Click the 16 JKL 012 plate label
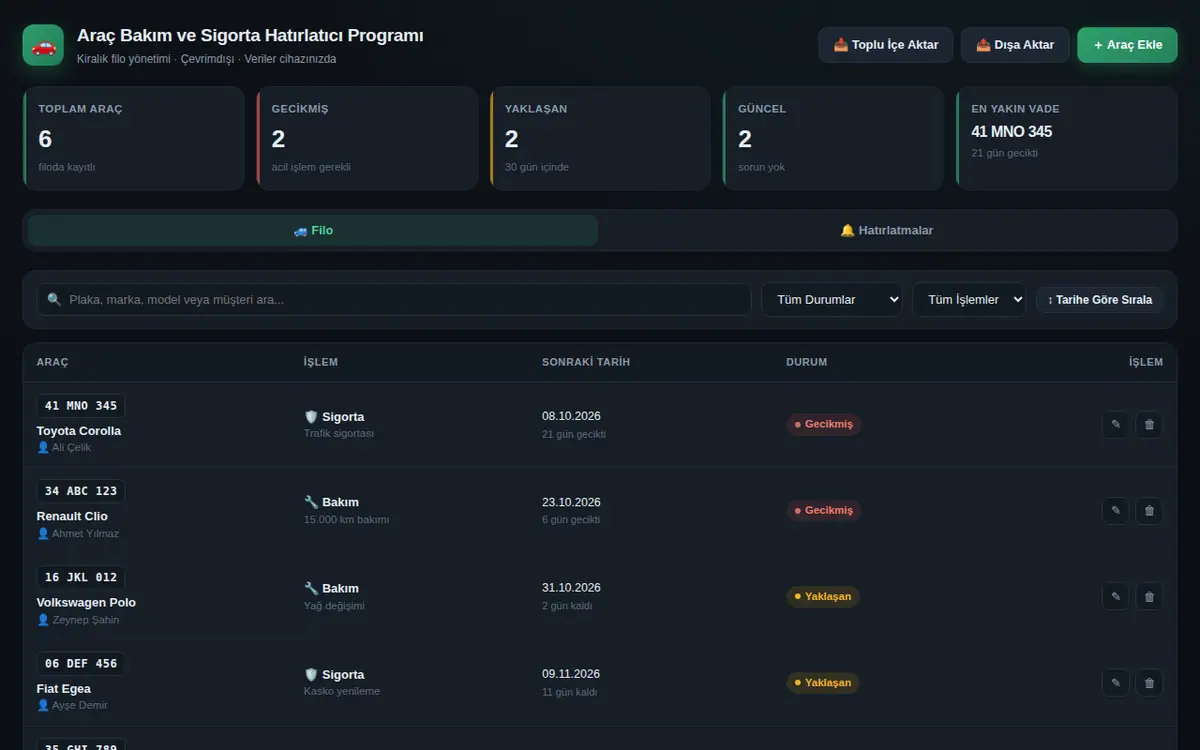 [81, 577]
